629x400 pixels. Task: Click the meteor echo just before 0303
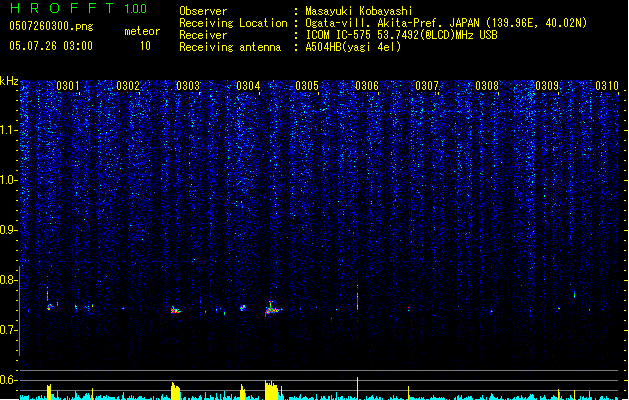(x=176, y=310)
